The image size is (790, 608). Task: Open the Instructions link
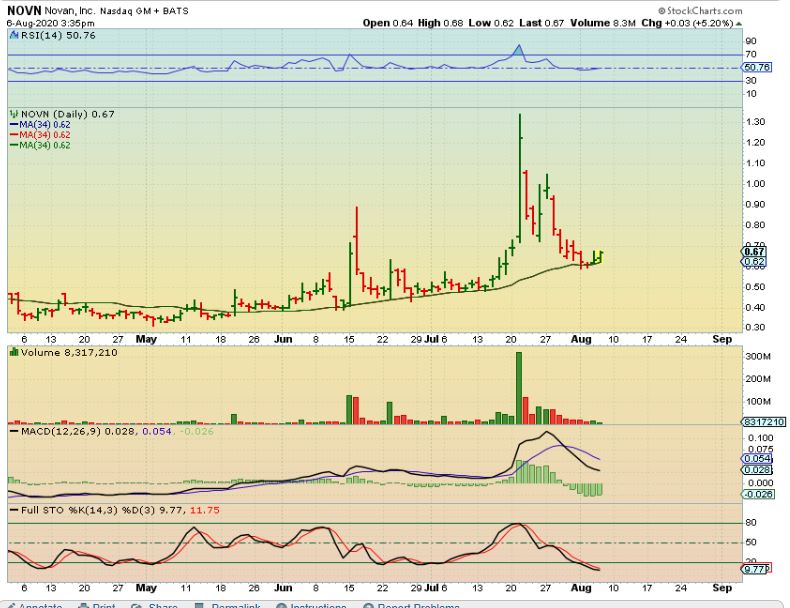318,605
